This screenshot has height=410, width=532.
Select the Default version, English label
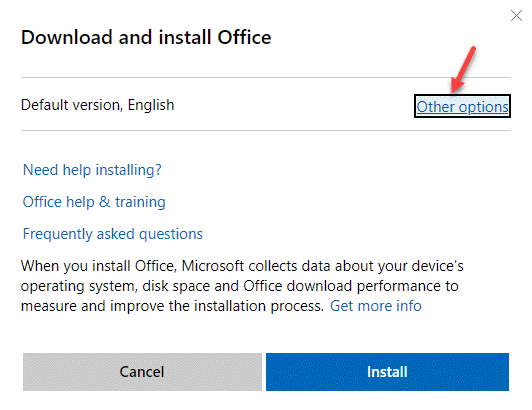click(x=97, y=105)
